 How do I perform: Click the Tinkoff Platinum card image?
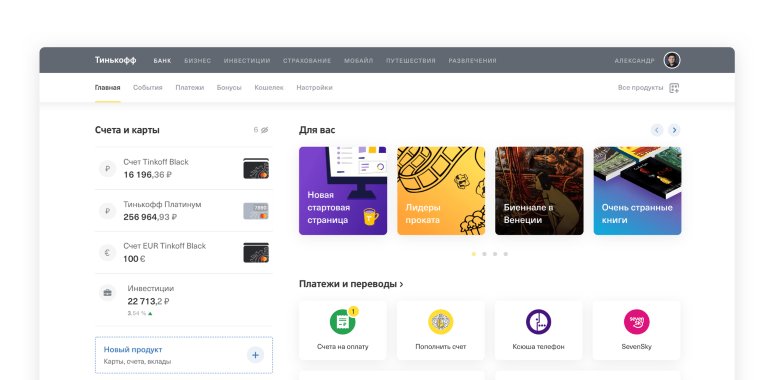256,211
